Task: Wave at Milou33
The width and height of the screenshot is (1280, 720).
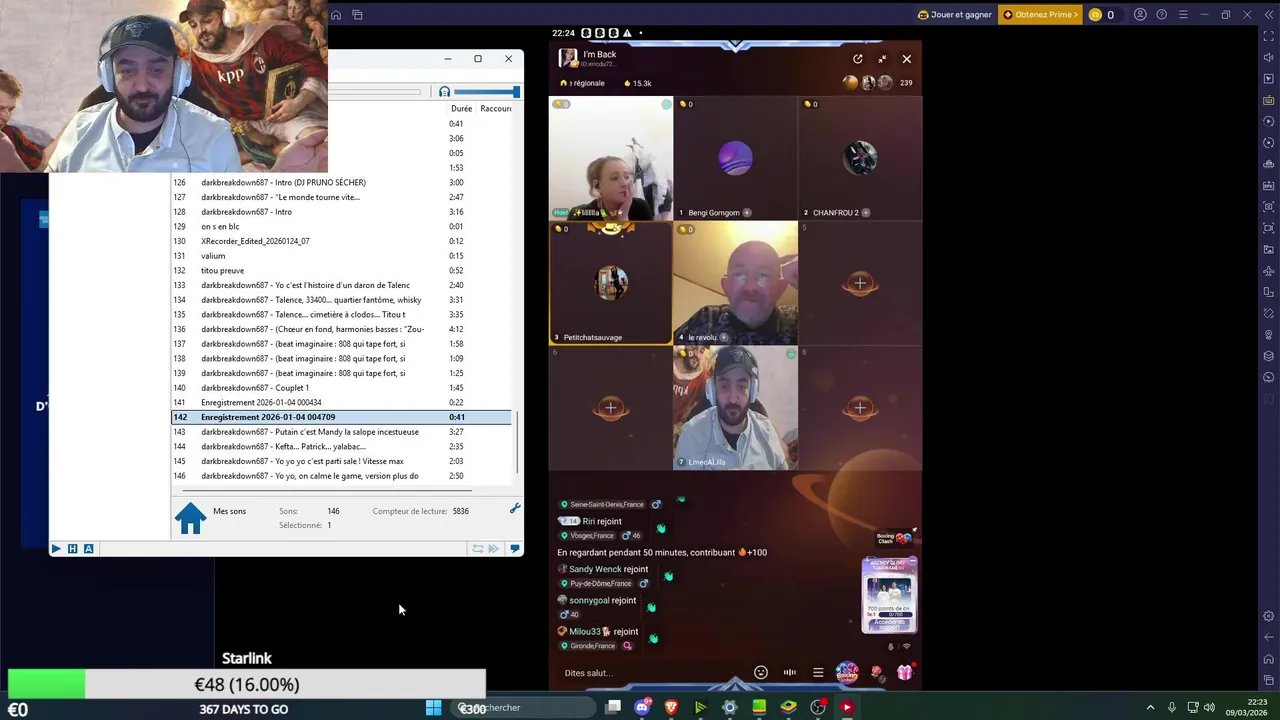Action: coord(653,638)
